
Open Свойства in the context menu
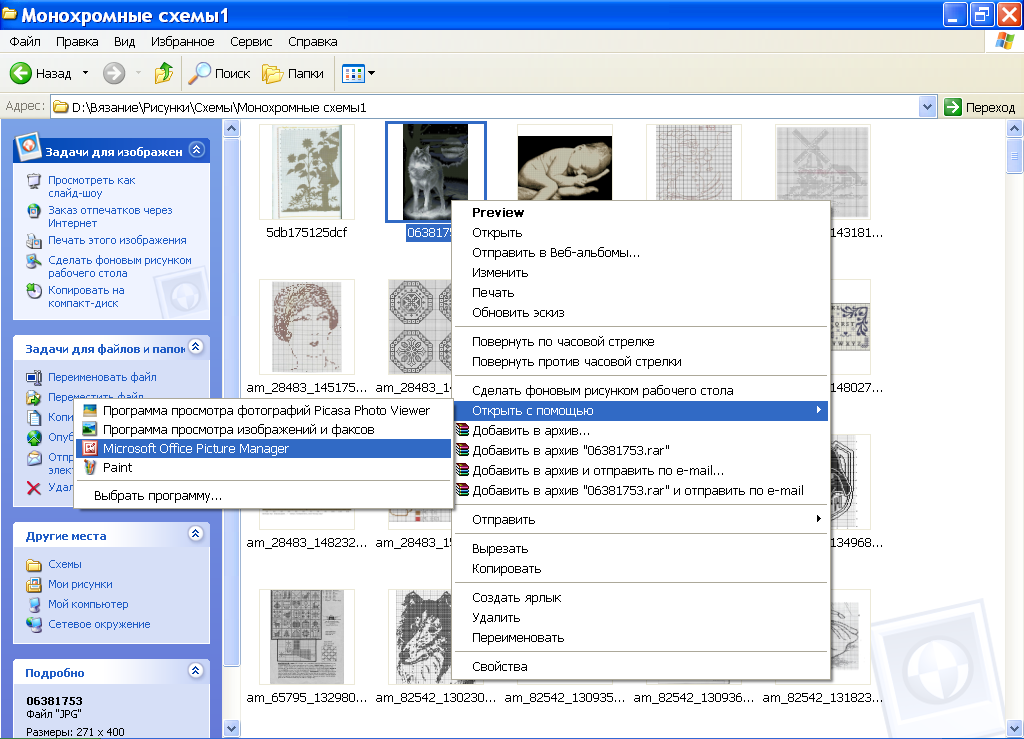click(641, 667)
